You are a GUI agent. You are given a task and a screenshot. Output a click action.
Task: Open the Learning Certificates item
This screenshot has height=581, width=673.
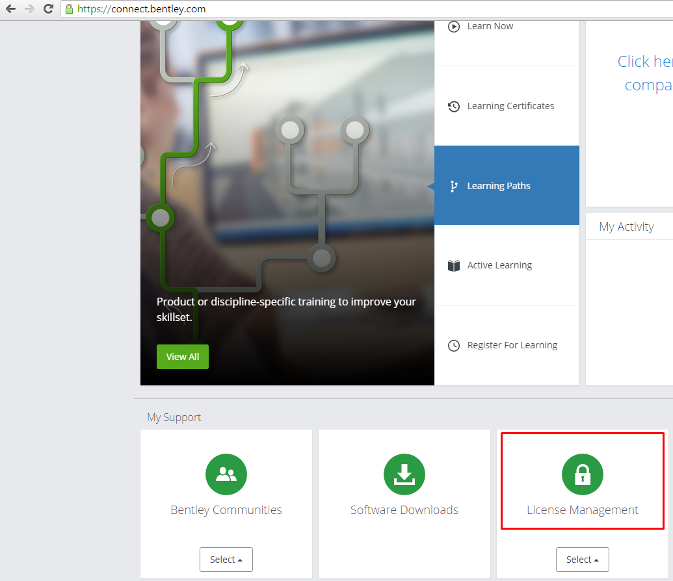[506, 106]
